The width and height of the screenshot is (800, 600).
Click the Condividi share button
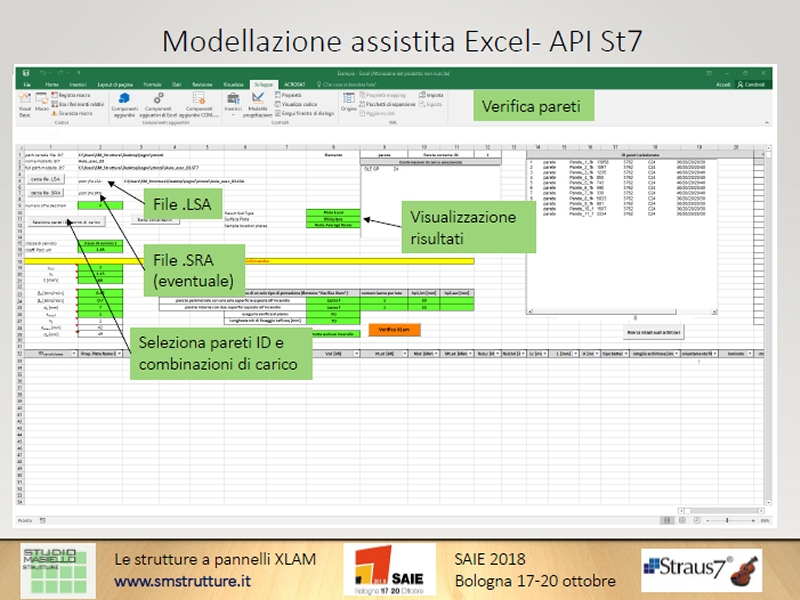[x=753, y=86]
